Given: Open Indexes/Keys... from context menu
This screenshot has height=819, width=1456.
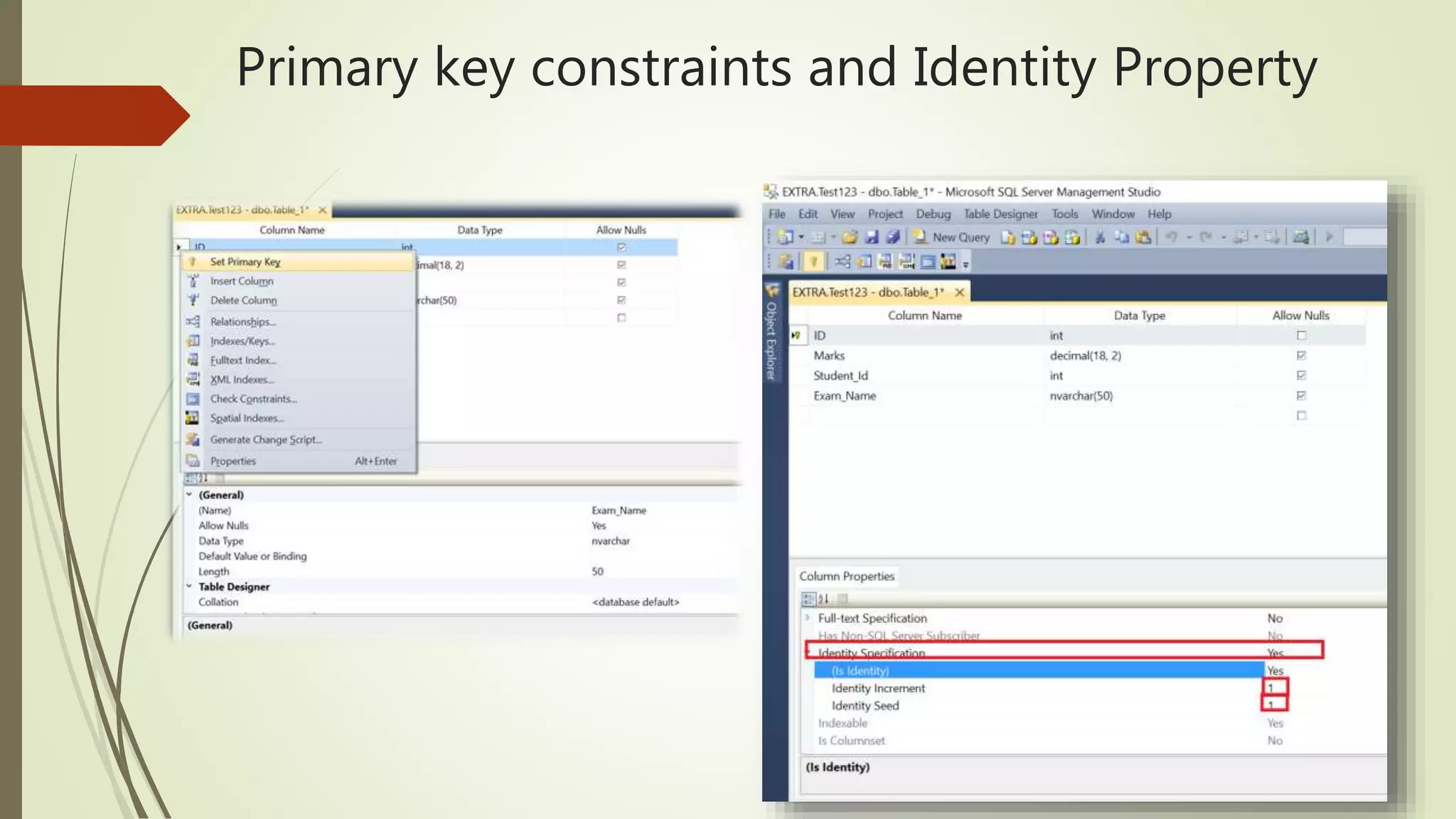Looking at the screenshot, I should pos(298,341).
